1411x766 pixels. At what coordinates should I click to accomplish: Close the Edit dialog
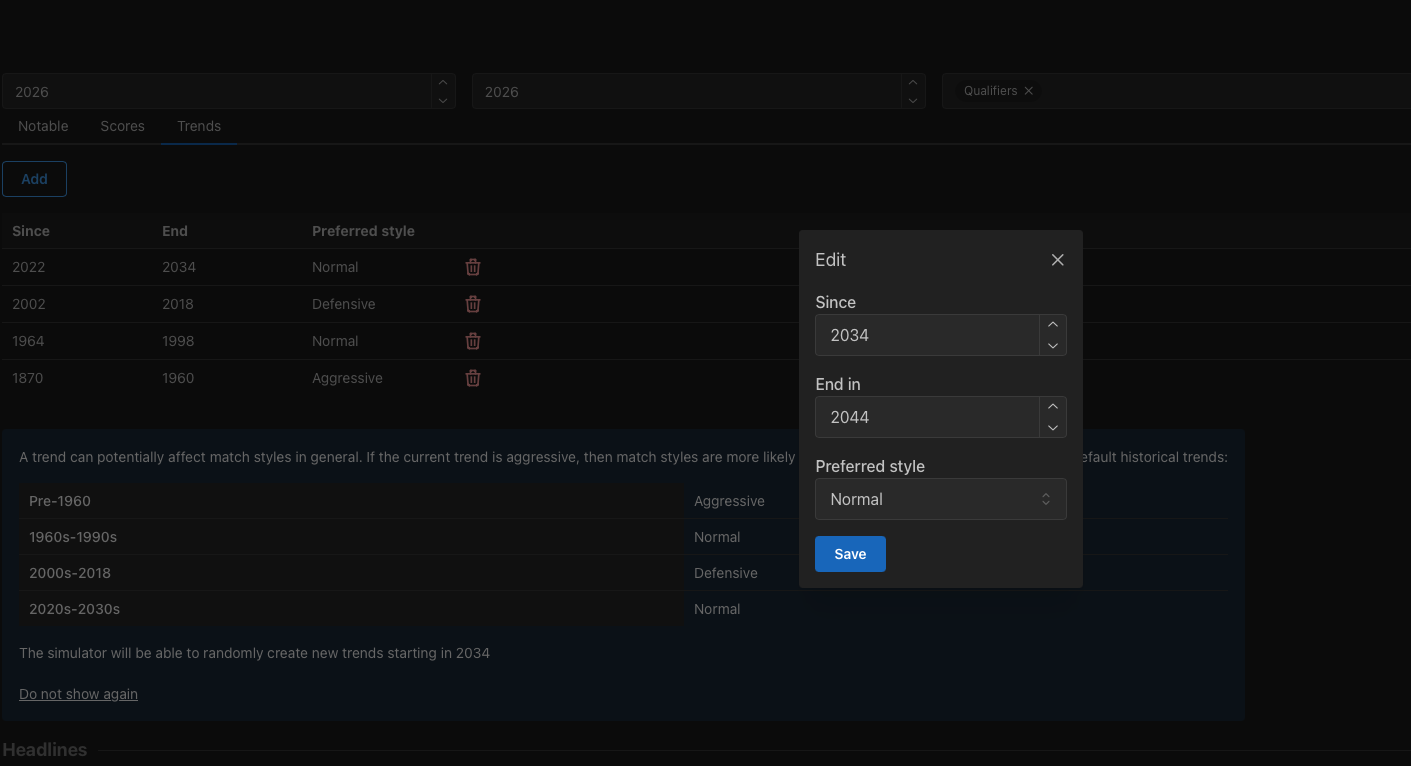[x=1057, y=260]
